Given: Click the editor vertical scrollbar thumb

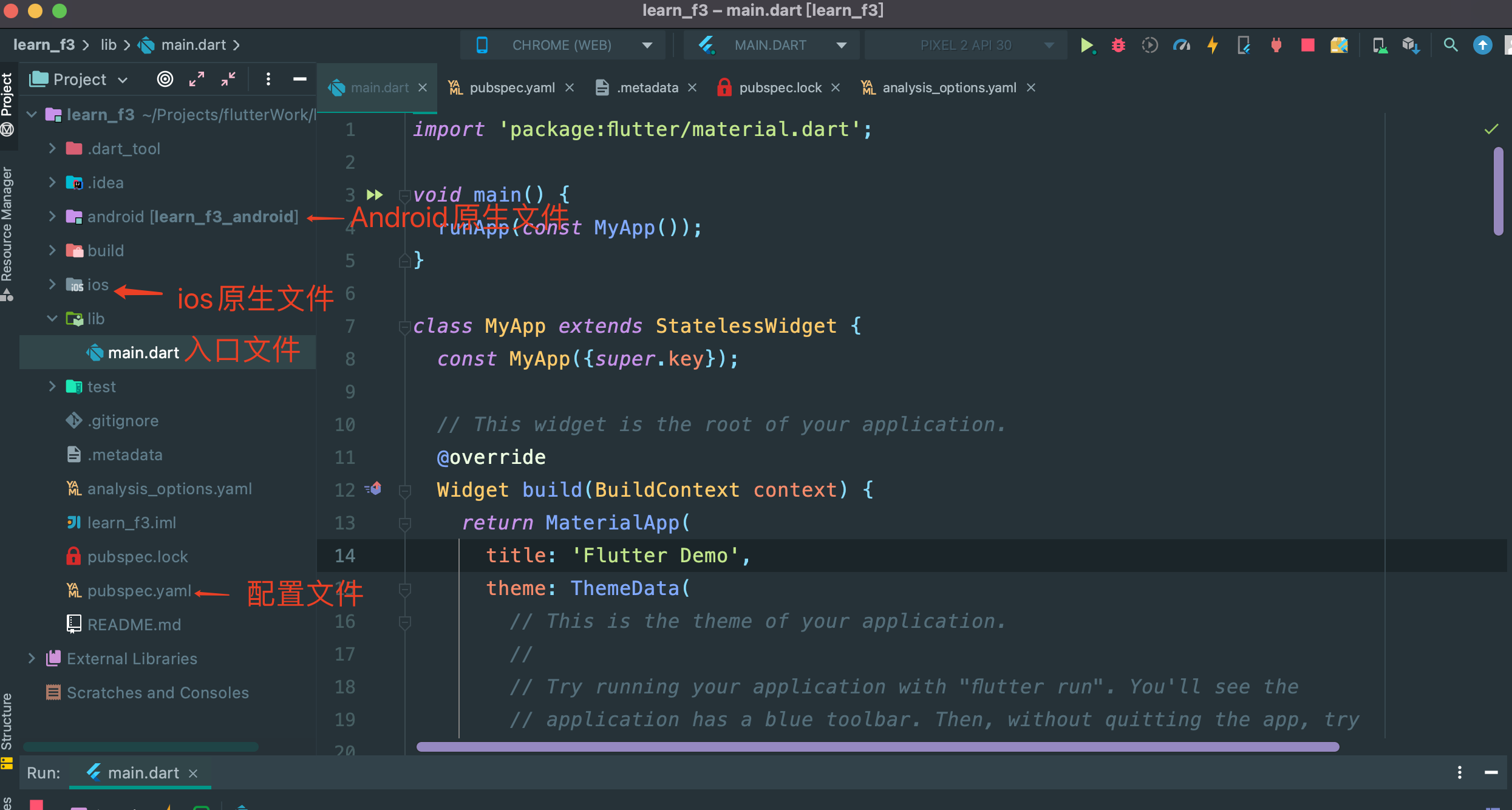Looking at the screenshot, I should [1498, 191].
